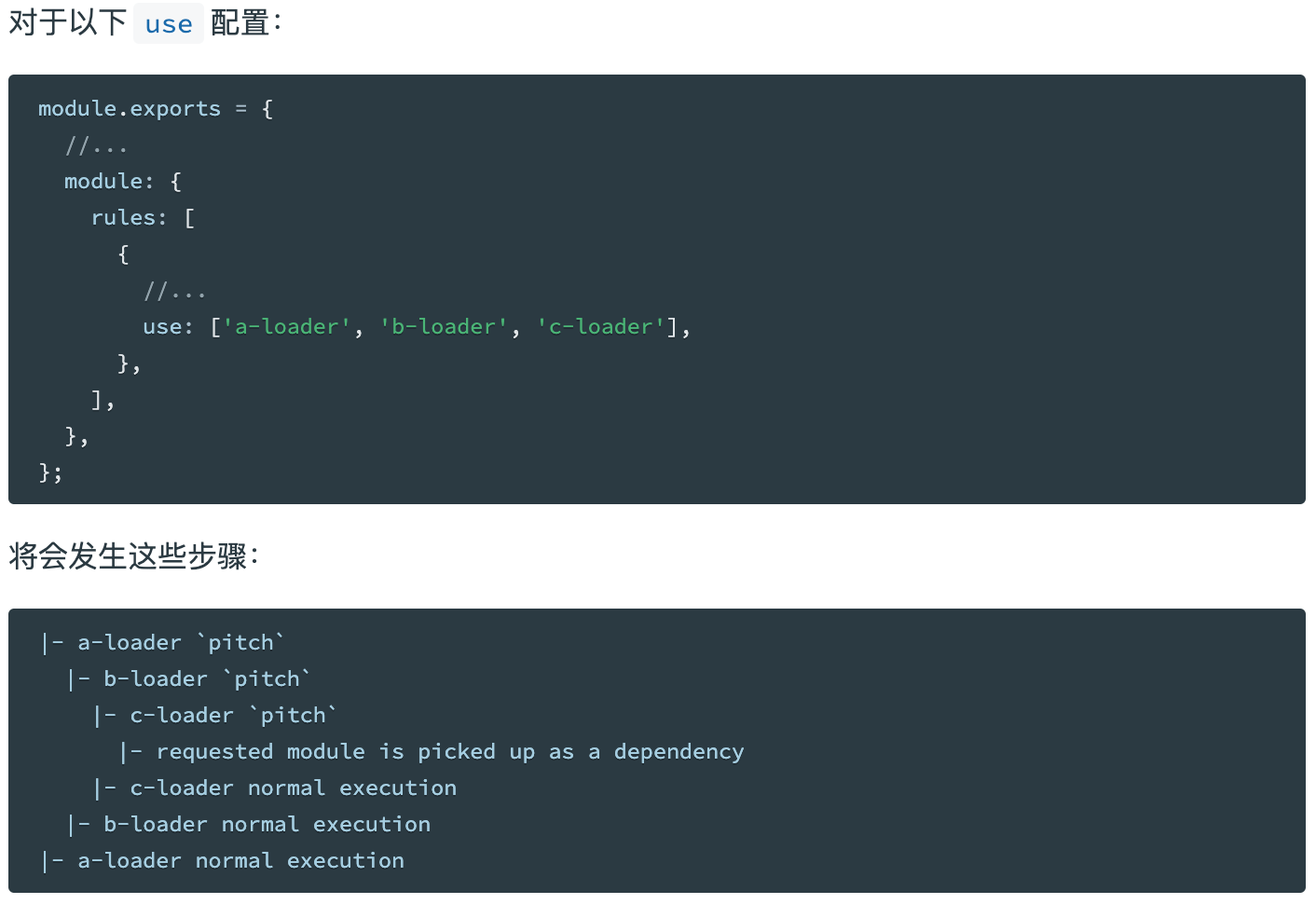This screenshot has width=1316, height=904.
Task: Click the 'c-loader normal execution' line
Action: [275, 788]
